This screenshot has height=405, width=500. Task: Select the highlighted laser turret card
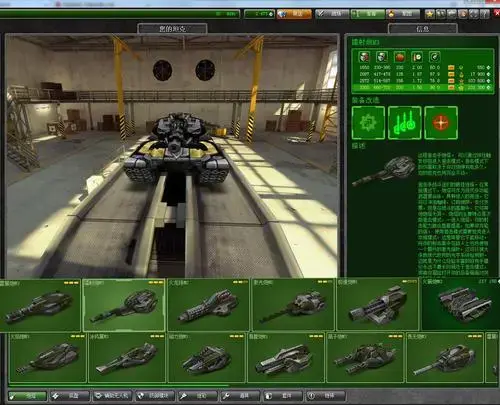click(124, 305)
